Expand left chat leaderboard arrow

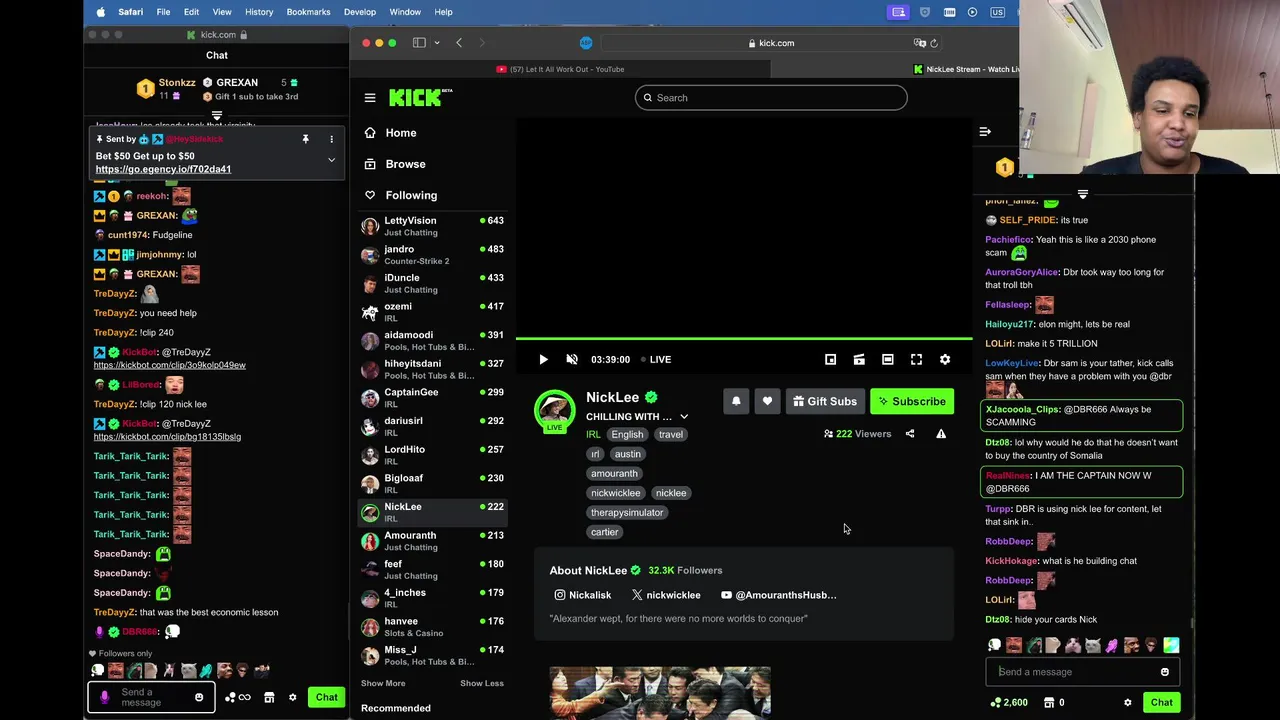[x=217, y=116]
